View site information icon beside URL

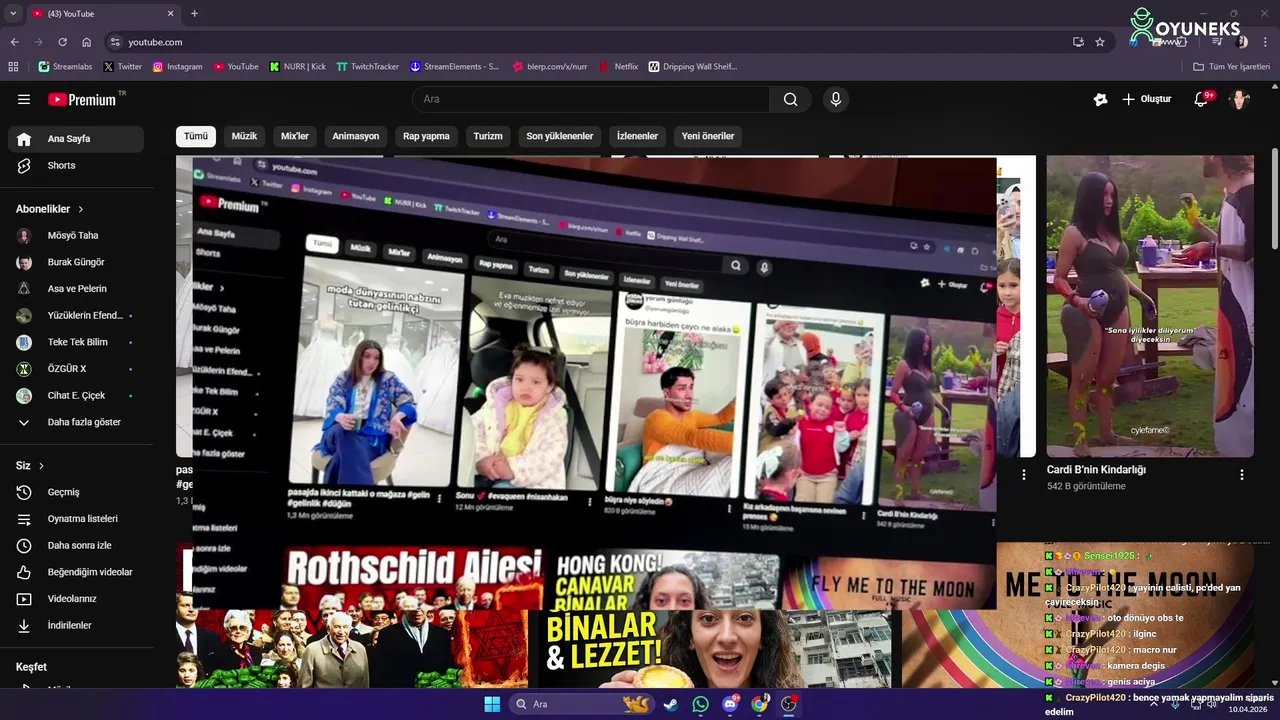point(115,42)
